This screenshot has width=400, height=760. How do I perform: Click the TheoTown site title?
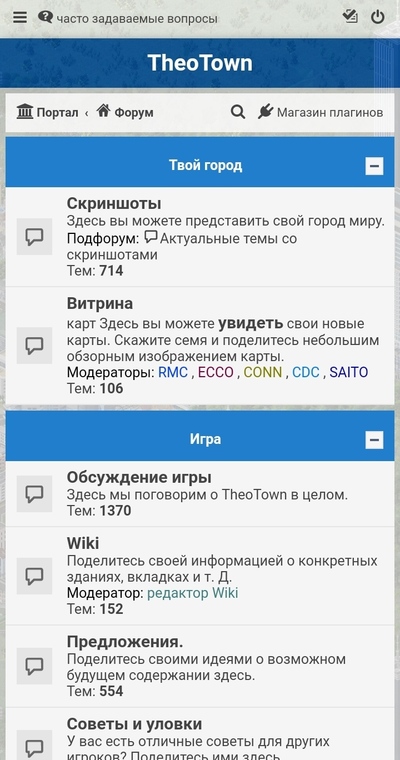click(200, 63)
